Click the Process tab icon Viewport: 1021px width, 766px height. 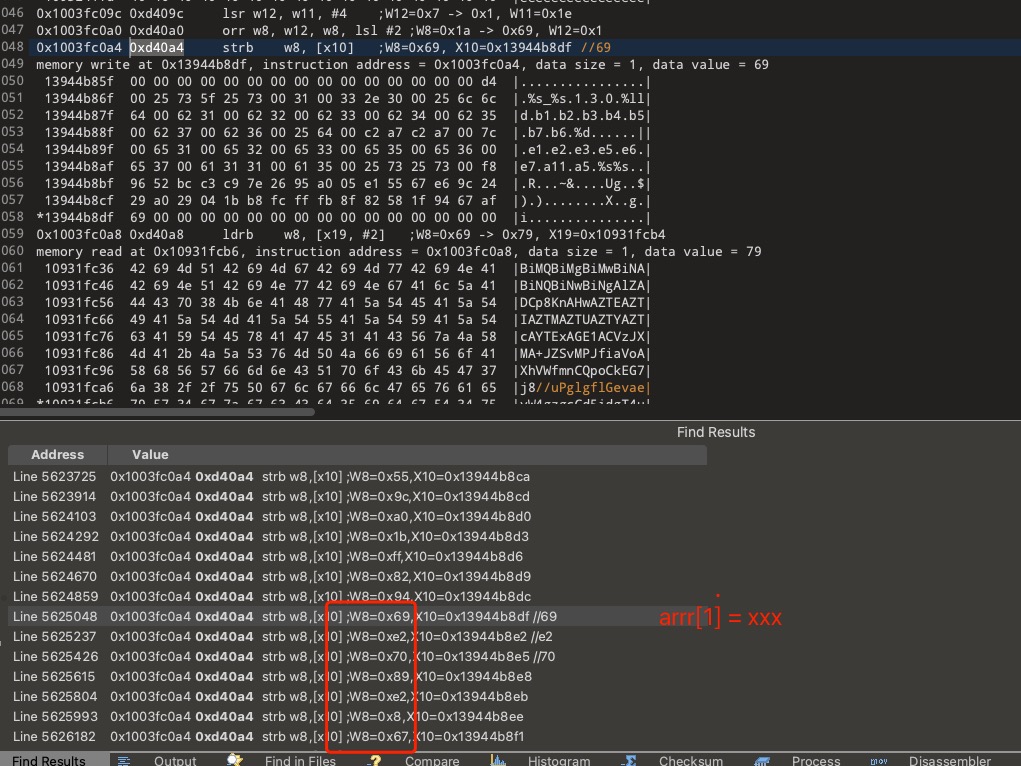point(762,761)
